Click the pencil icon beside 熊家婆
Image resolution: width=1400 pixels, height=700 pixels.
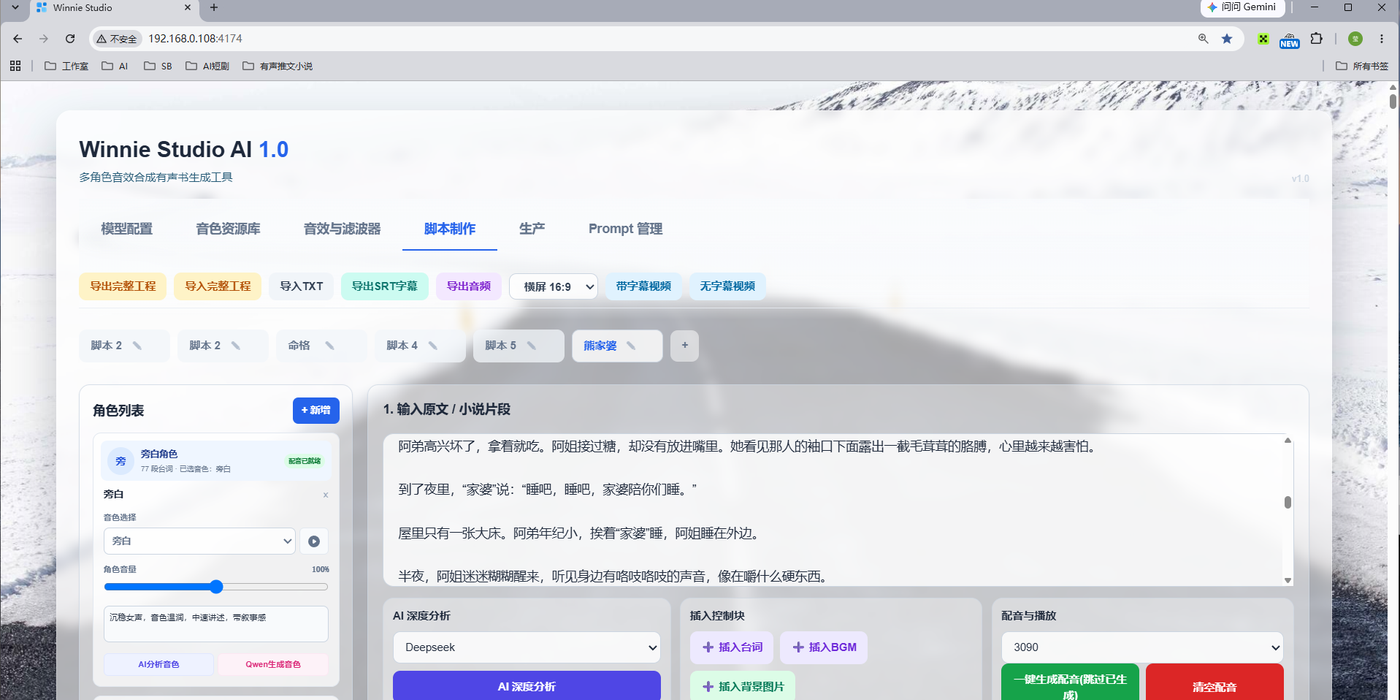(x=630, y=346)
